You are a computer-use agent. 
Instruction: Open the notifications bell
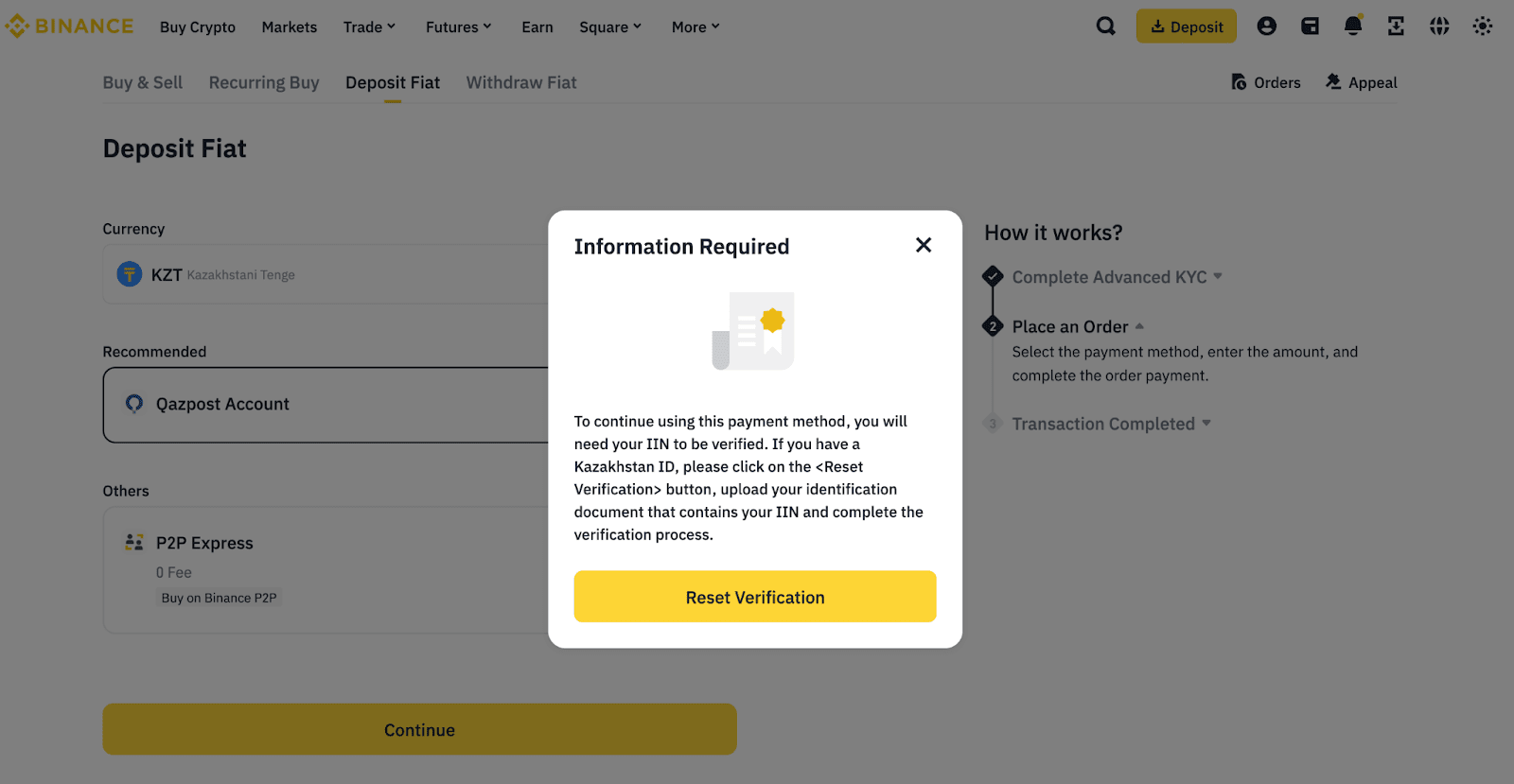(x=1353, y=26)
